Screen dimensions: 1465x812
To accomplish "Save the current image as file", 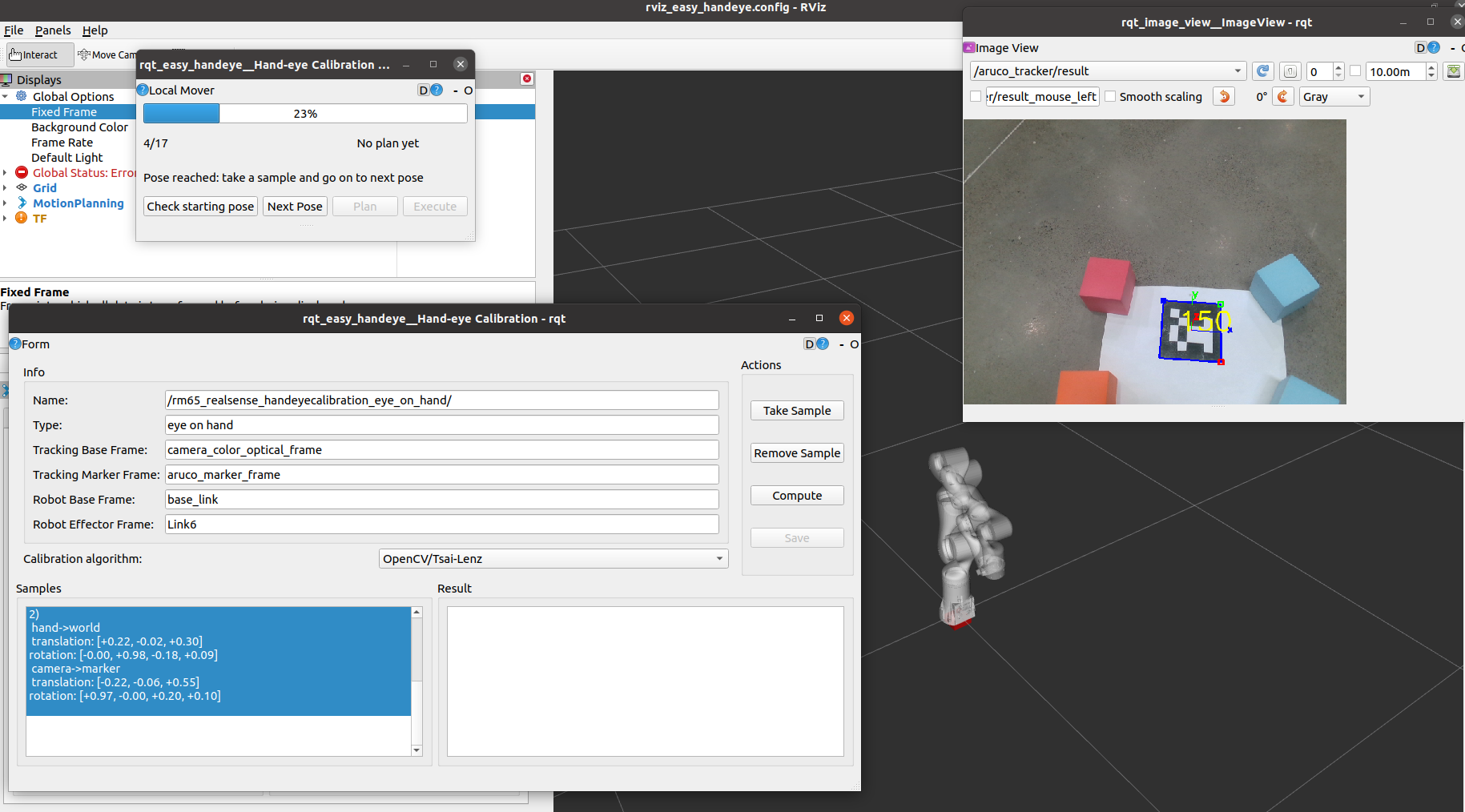I will coord(1454,71).
